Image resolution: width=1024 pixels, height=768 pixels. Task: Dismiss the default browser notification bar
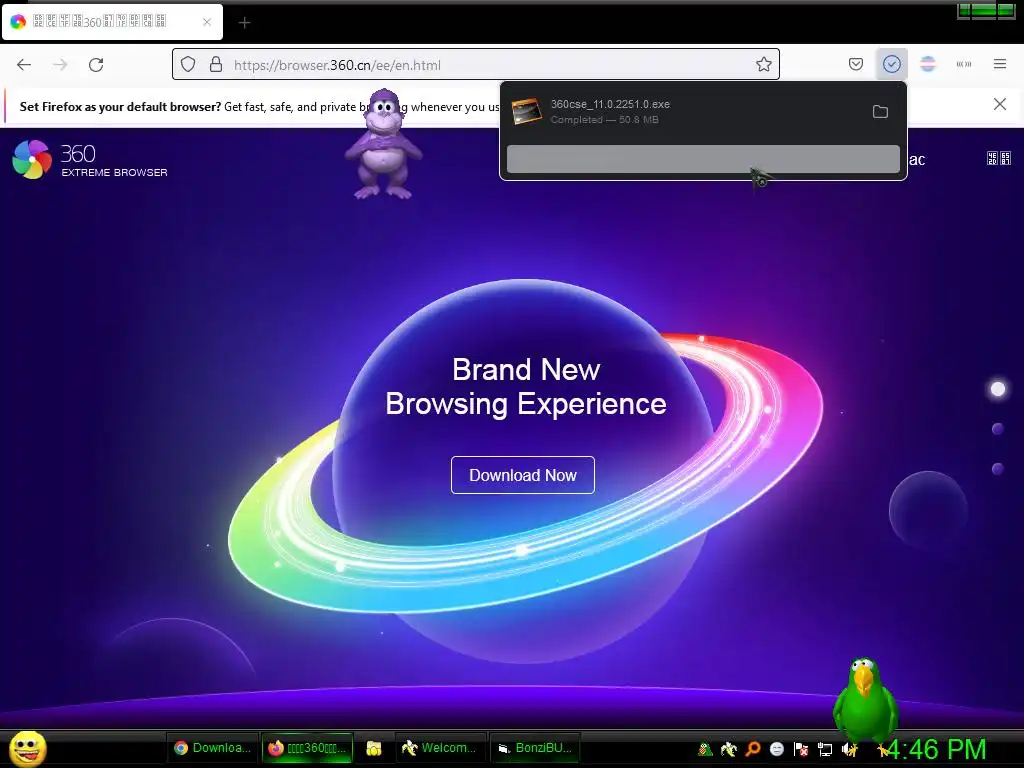[999, 104]
